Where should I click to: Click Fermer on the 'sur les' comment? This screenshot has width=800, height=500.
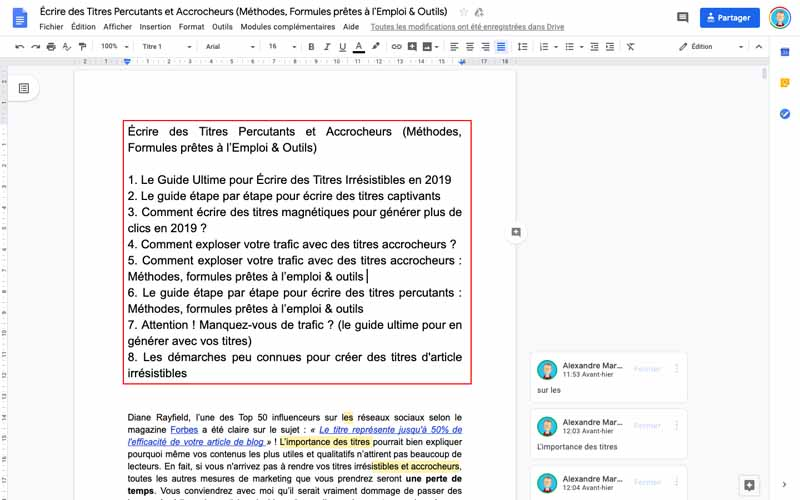[x=647, y=369]
